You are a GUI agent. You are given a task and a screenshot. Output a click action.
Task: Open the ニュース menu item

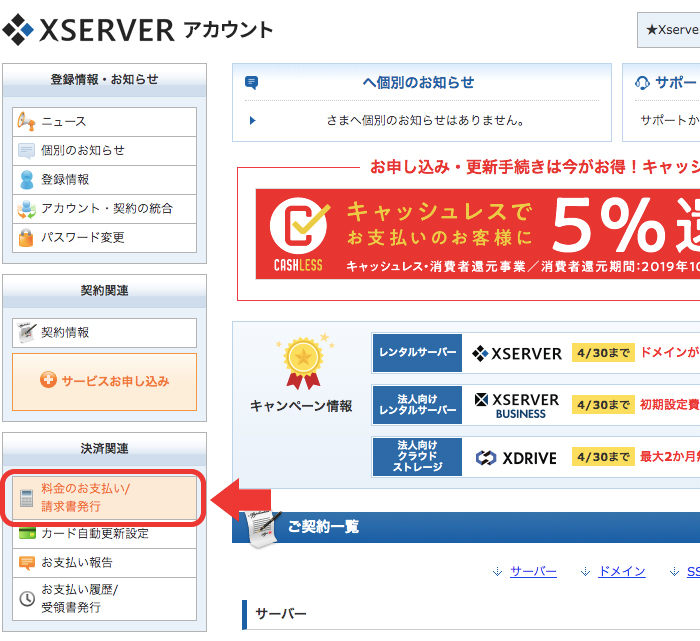(104, 121)
